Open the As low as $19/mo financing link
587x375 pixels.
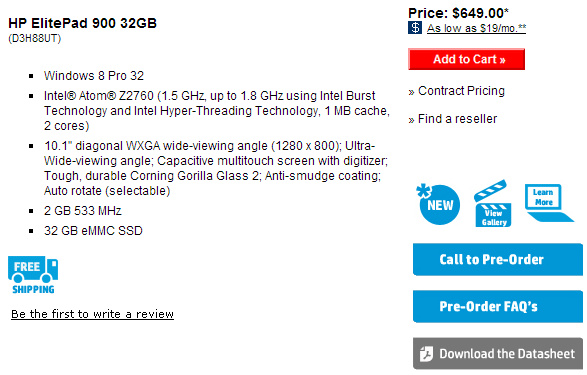click(x=476, y=28)
